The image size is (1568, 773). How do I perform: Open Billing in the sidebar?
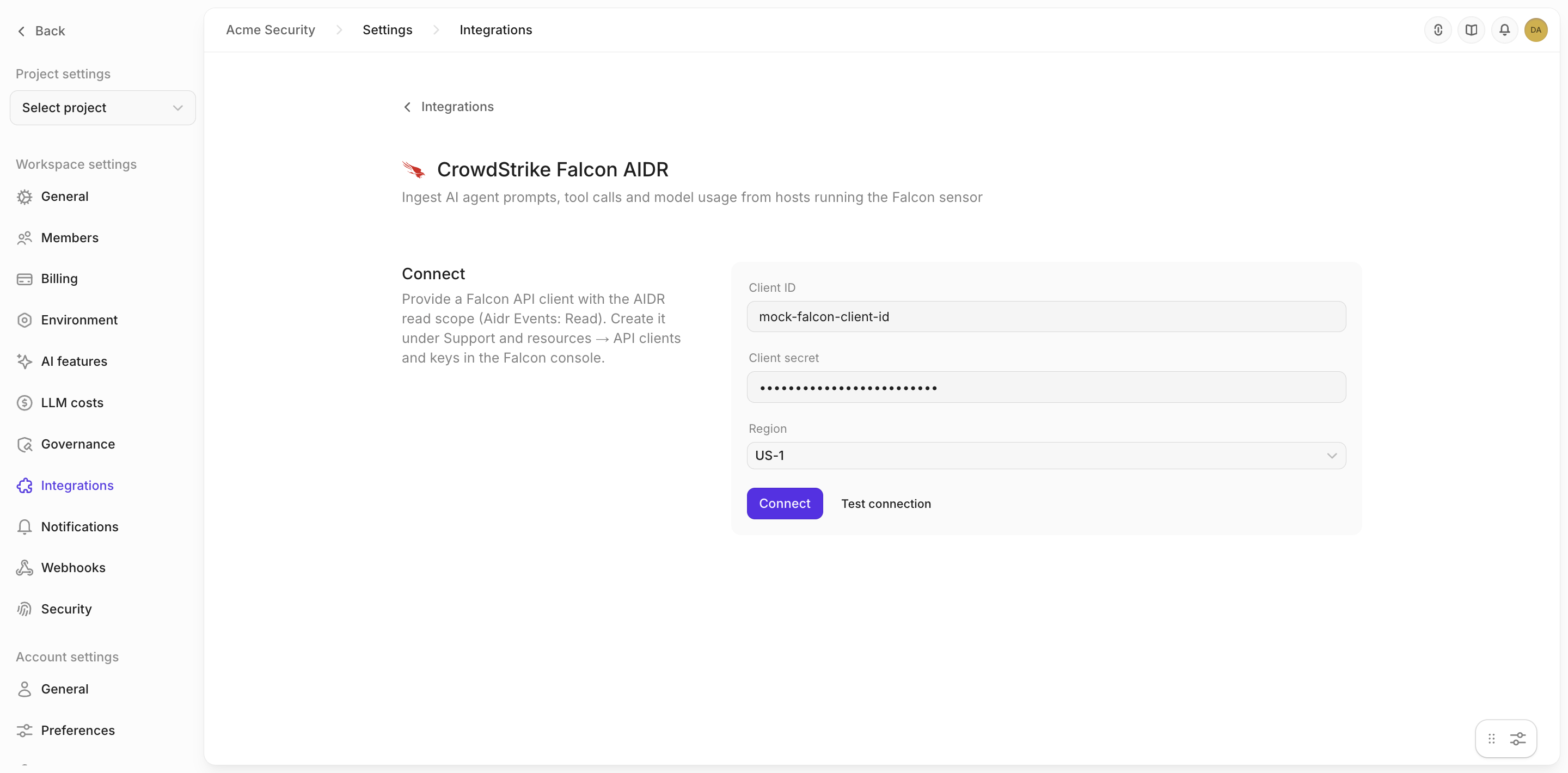pos(59,279)
